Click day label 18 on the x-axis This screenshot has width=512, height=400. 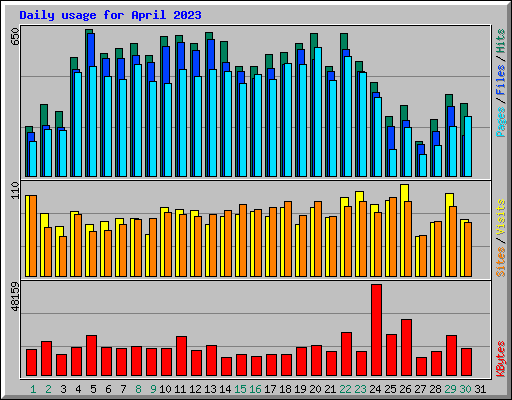(x=285, y=389)
